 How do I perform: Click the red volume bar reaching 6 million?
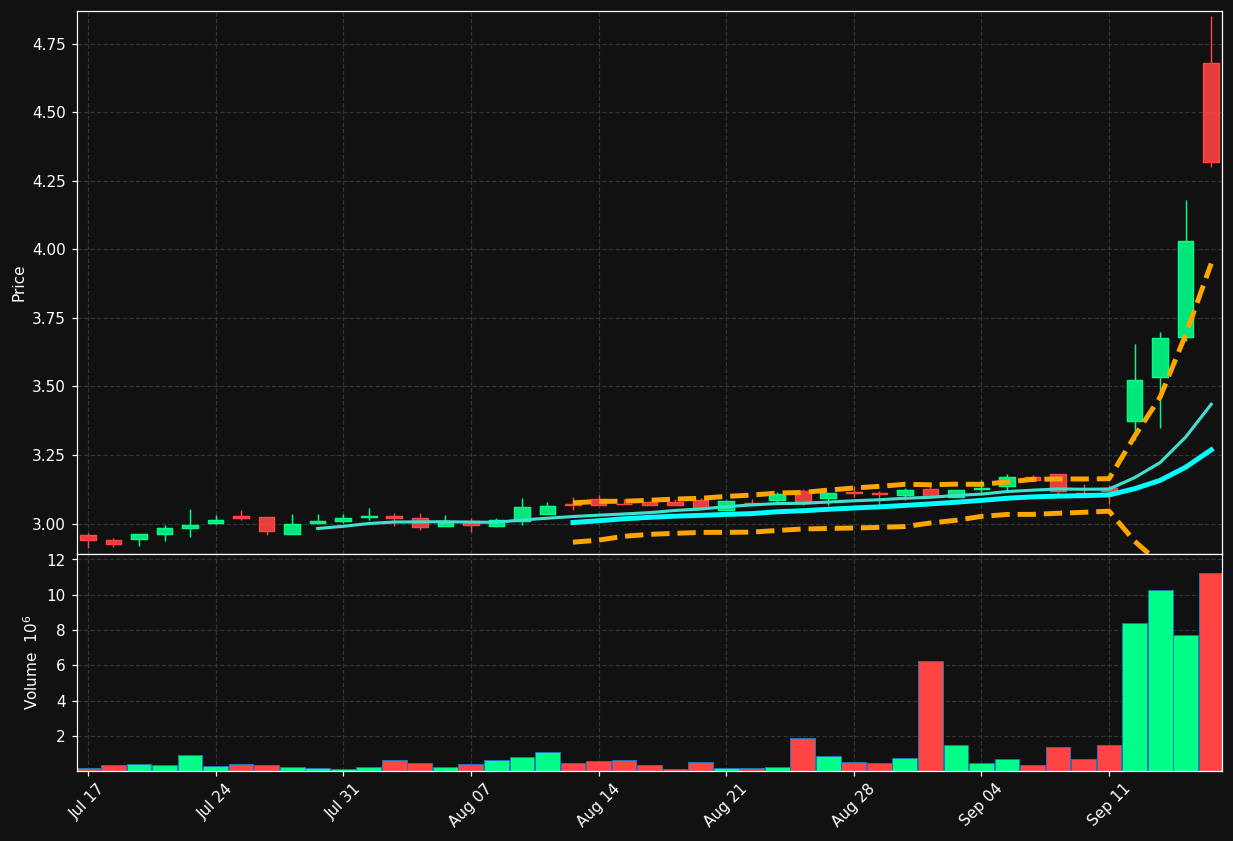[930, 716]
